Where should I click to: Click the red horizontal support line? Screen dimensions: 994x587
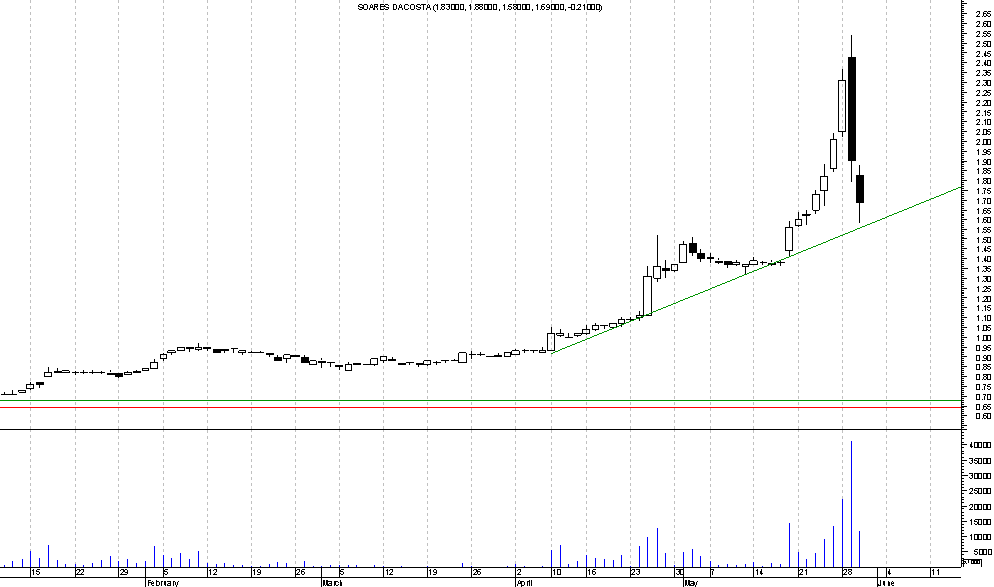(481, 407)
